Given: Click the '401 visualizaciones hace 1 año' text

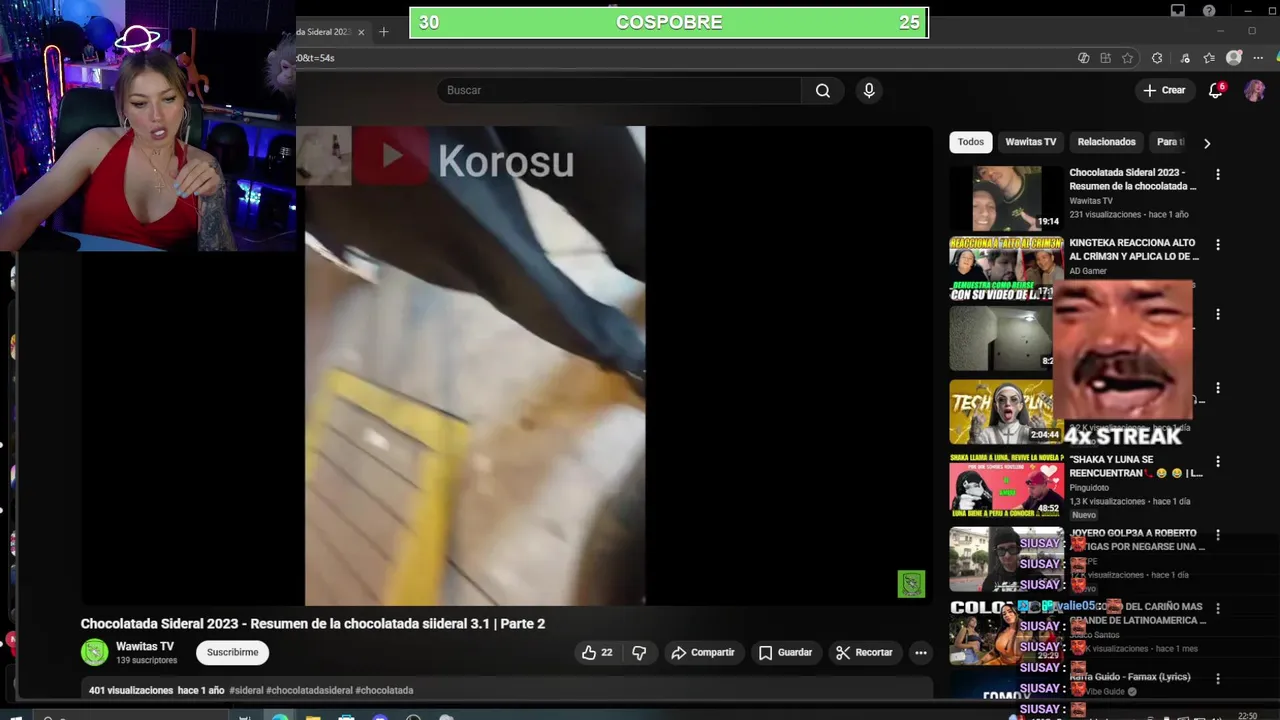Looking at the screenshot, I should [x=157, y=690].
